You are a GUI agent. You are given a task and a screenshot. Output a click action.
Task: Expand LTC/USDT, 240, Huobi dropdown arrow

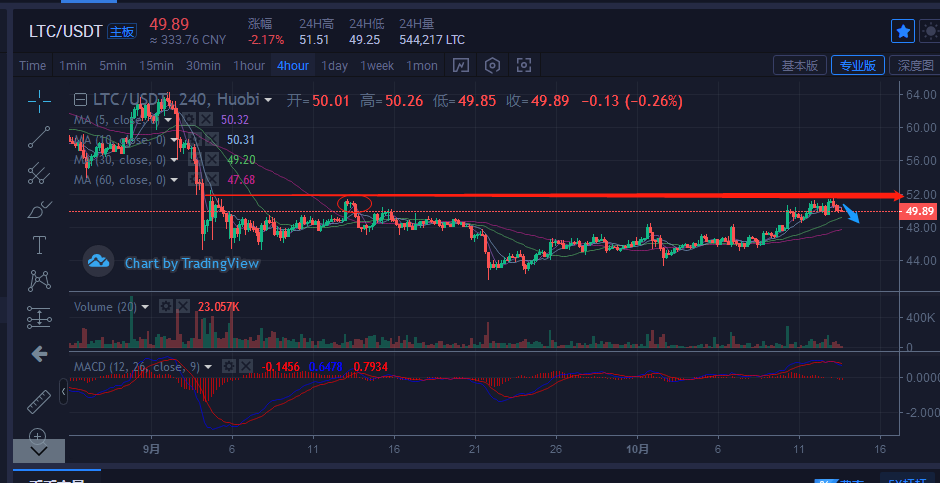click(268, 100)
